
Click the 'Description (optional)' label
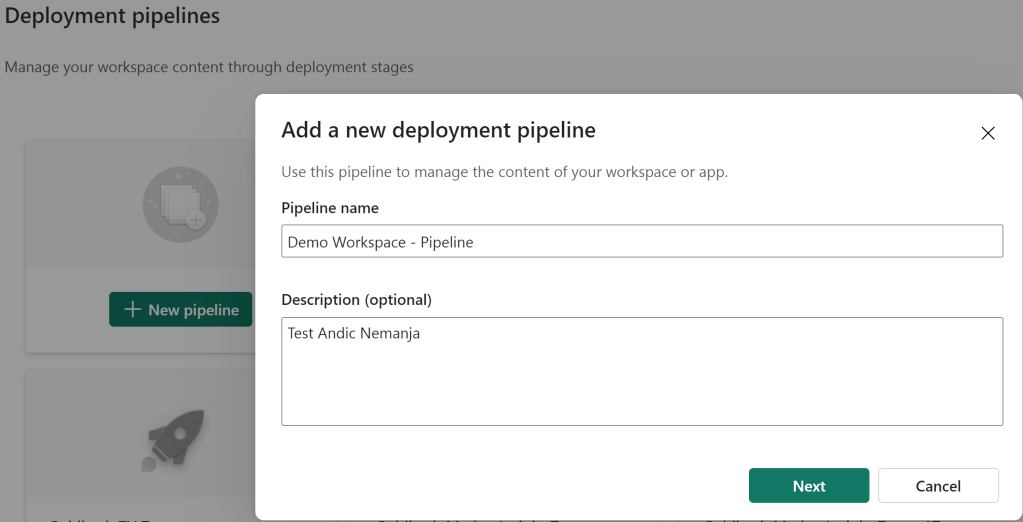(356, 300)
